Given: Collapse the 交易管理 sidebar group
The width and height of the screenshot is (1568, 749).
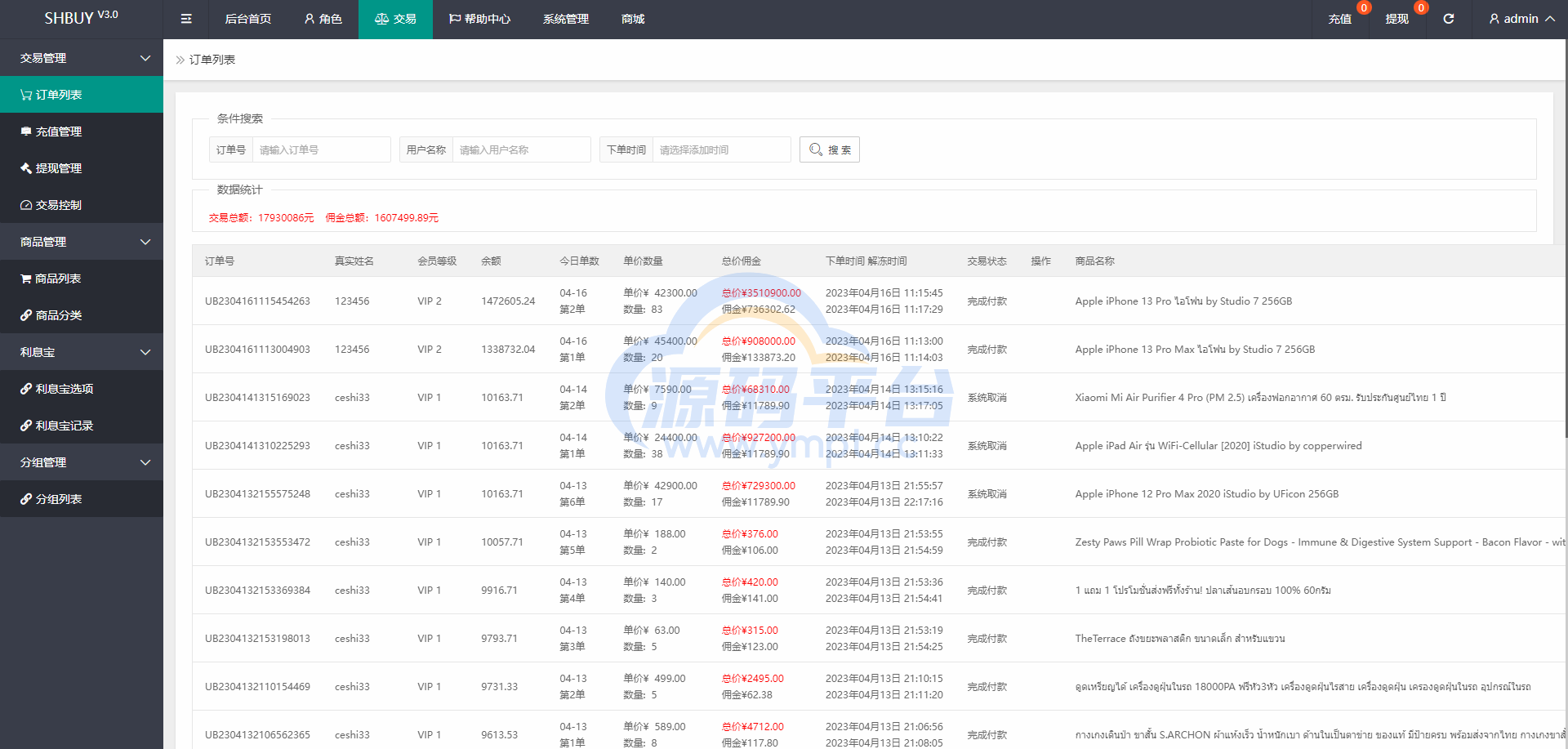Looking at the screenshot, I should (x=82, y=58).
